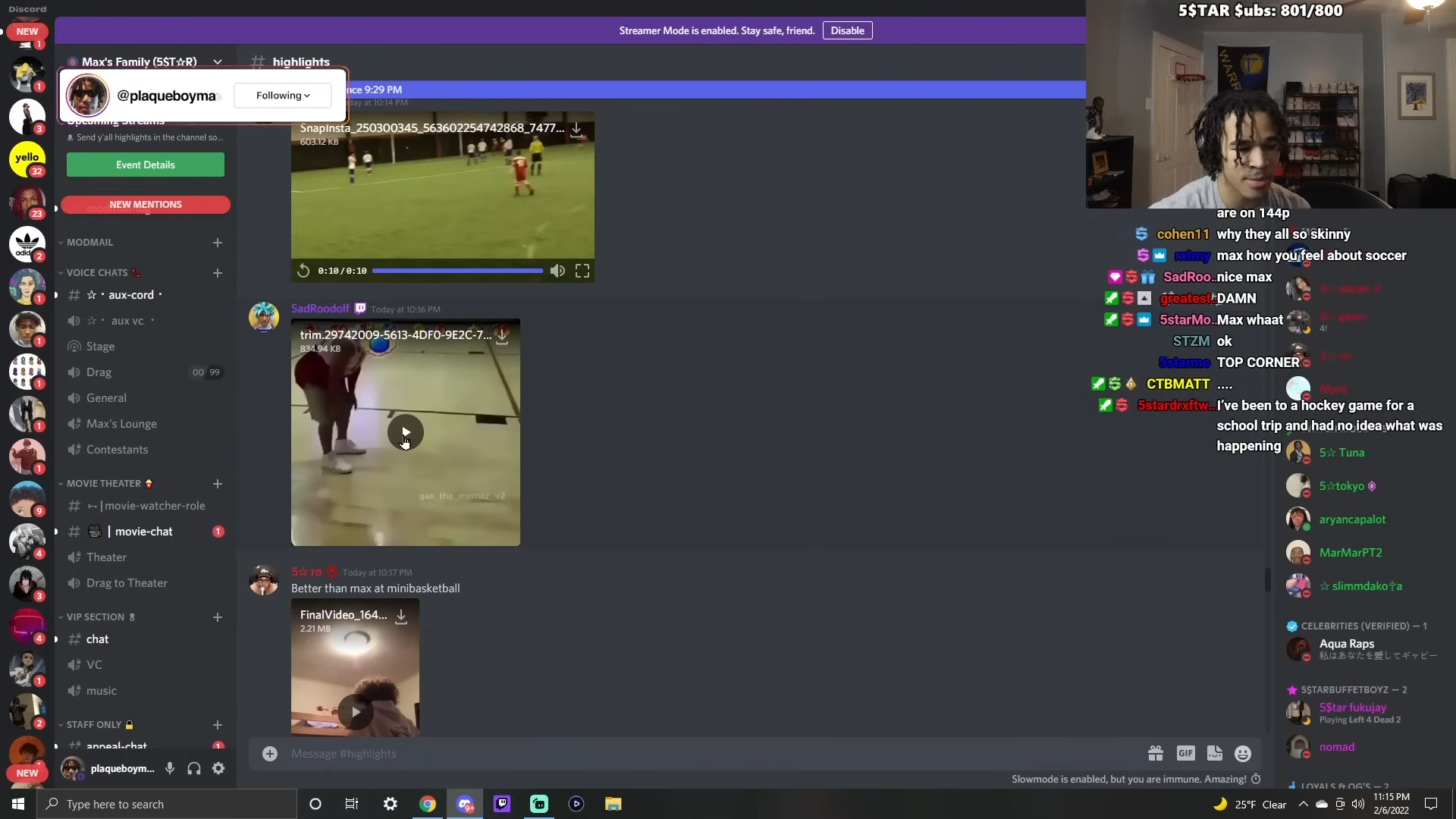Screen dimensions: 1456x819
Task: Replay the soccer video clip
Action: point(303,271)
